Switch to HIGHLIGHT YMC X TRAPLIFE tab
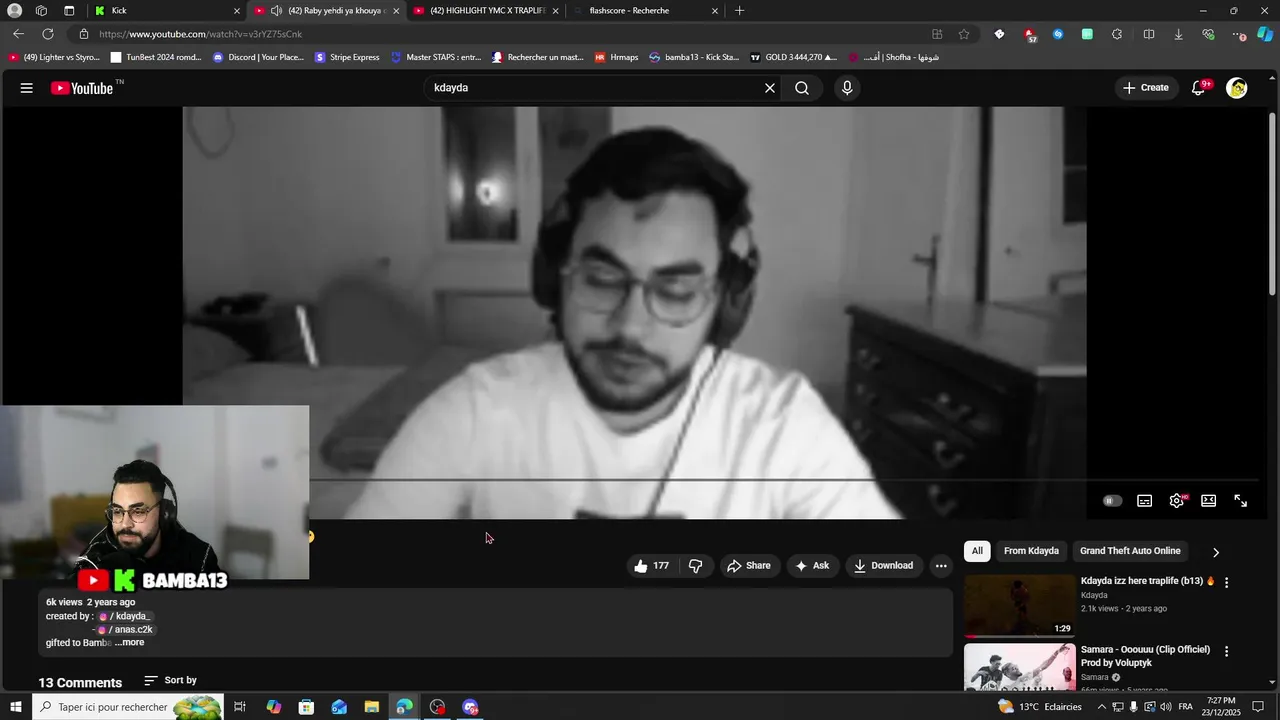 pos(484,11)
